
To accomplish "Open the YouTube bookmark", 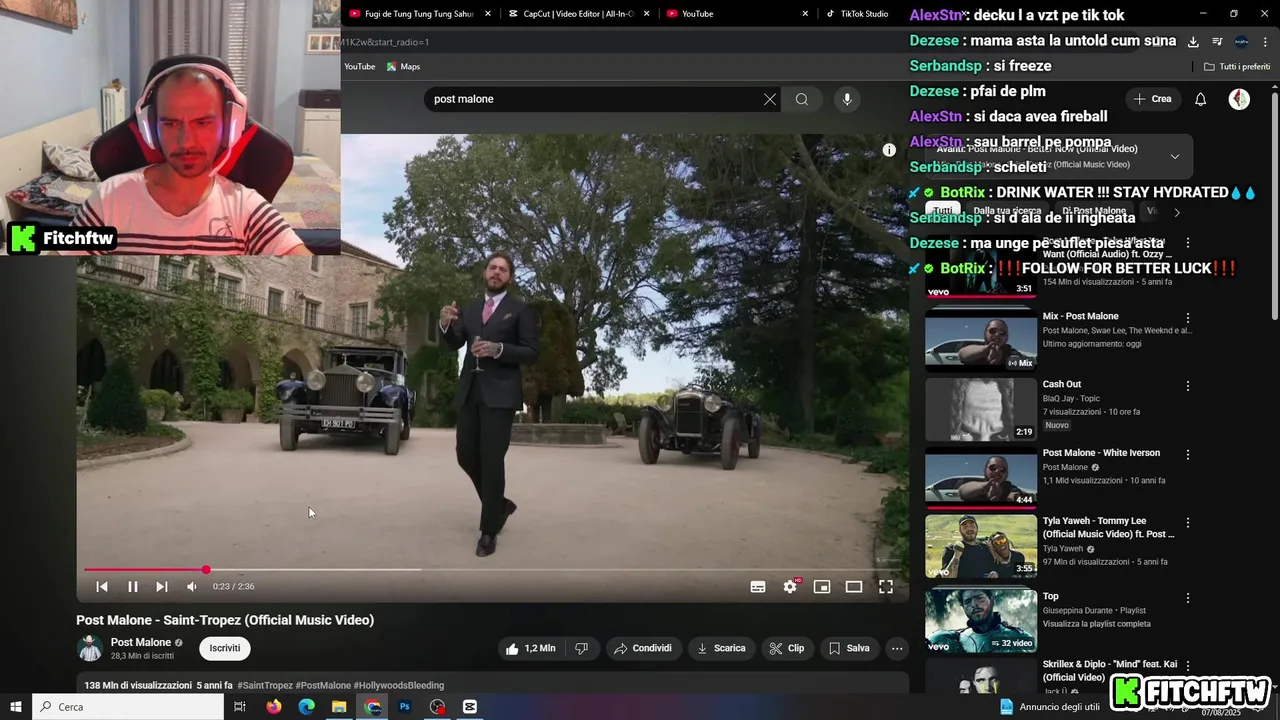I will (360, 66).
